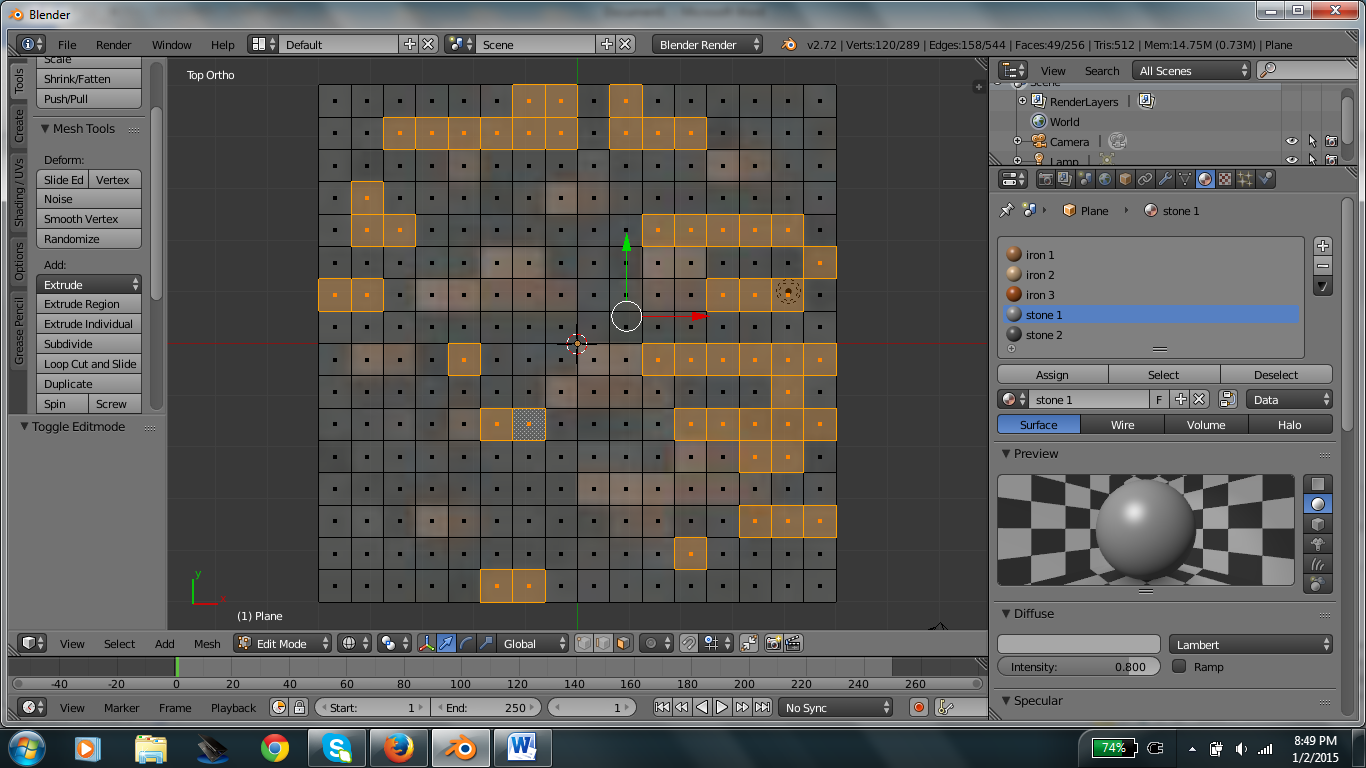The height and width of the screenshot is (768, 1366).
Task: Open the Constraints properties chain icon
Action: click(x=1145, y=179)
